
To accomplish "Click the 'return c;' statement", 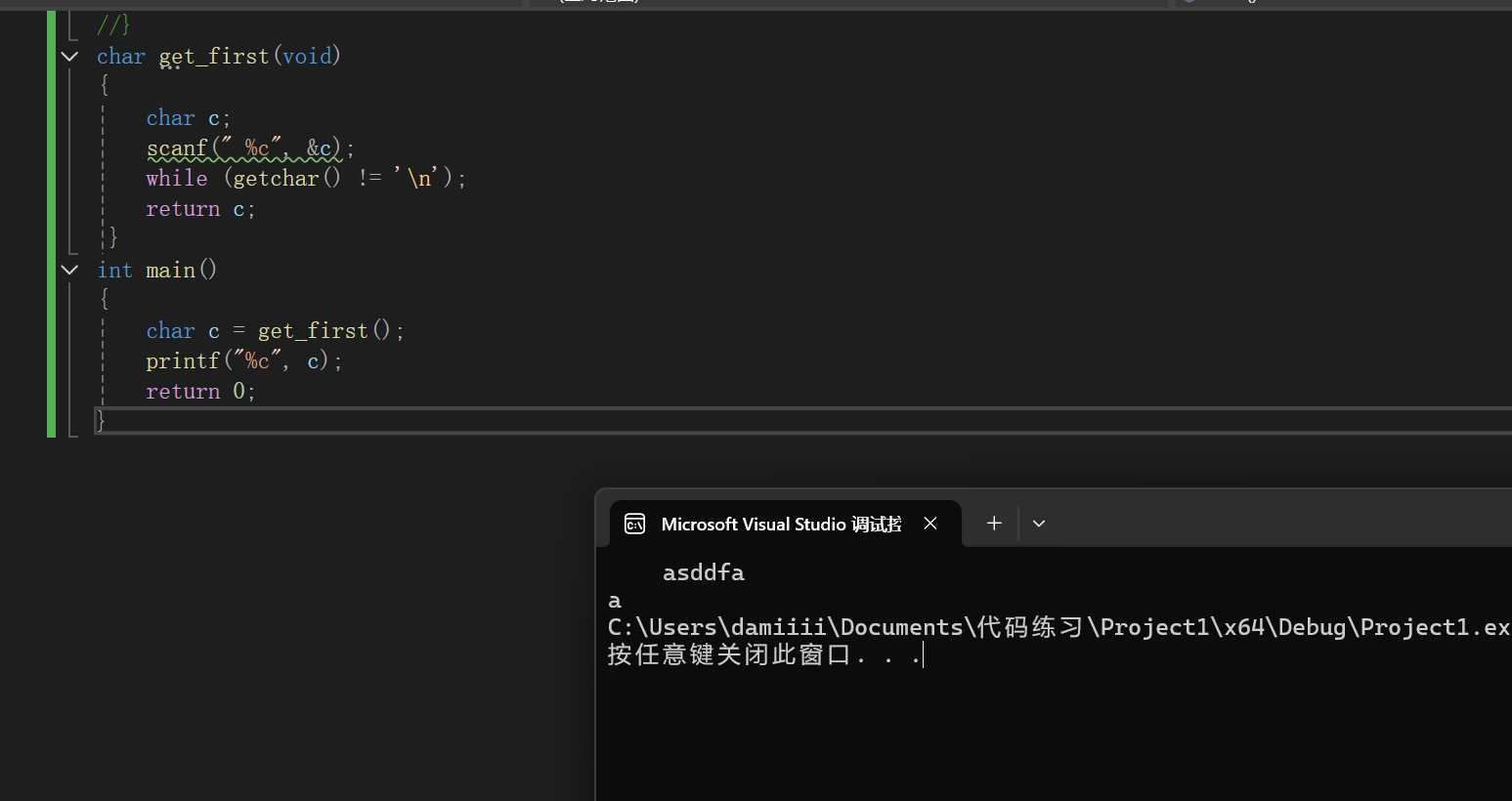I will [200, 209].
